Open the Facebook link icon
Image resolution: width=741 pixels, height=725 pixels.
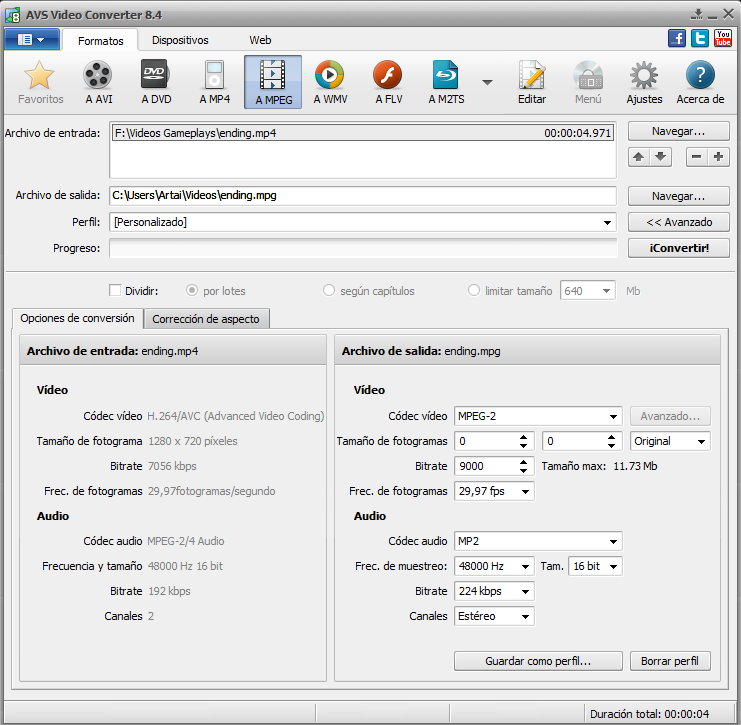[677, 38]
